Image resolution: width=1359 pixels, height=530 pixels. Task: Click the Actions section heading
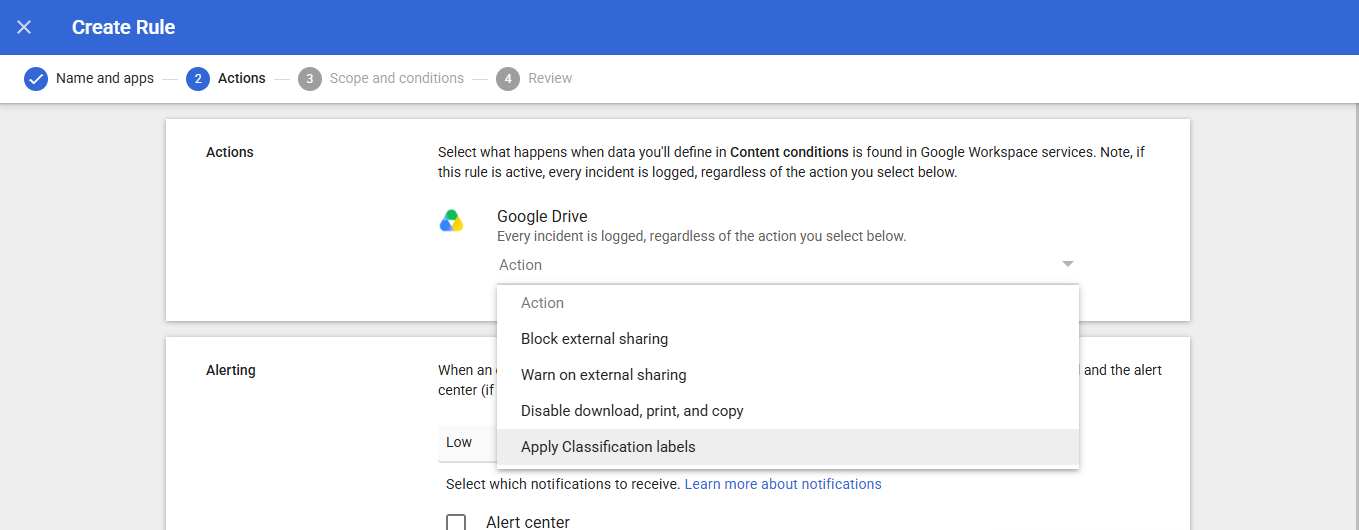coord(230,152)
